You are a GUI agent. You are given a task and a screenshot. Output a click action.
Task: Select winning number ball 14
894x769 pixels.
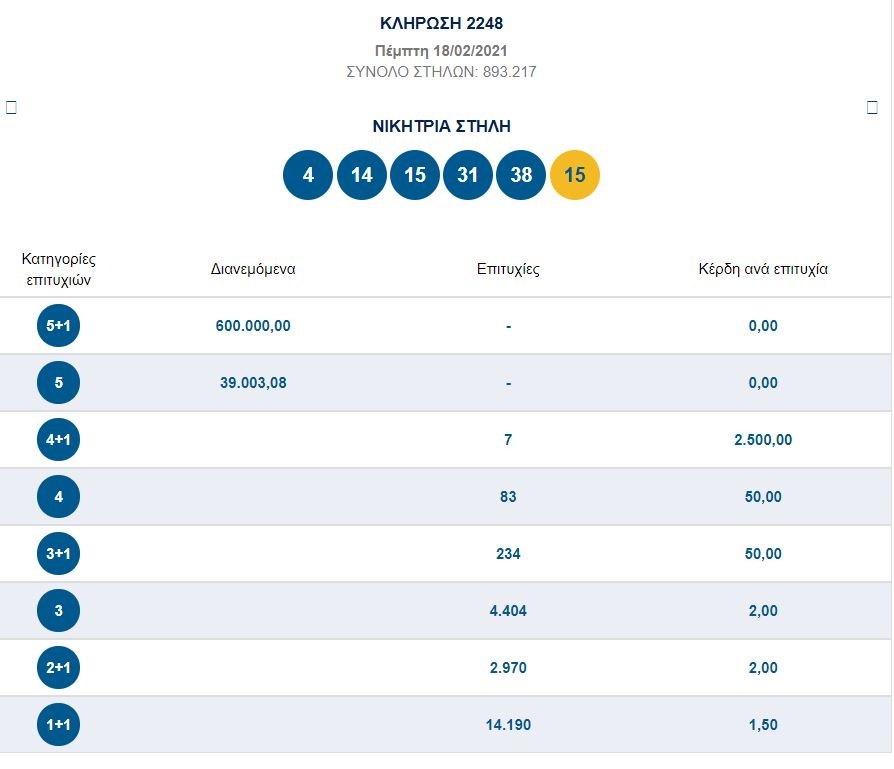361,175
